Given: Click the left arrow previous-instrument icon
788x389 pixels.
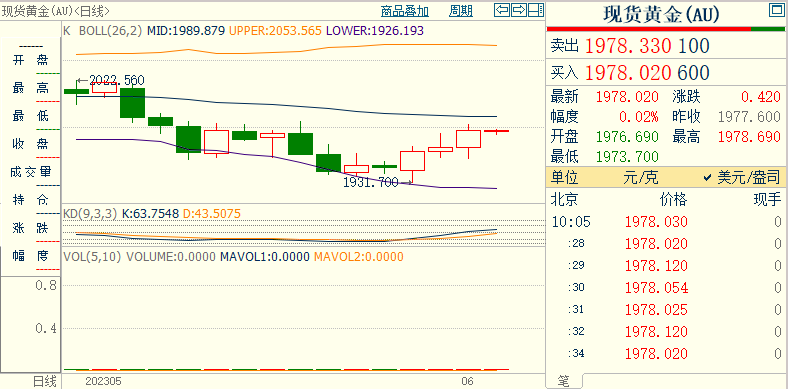Looking at the screenshot, I should tap(502, 10).
